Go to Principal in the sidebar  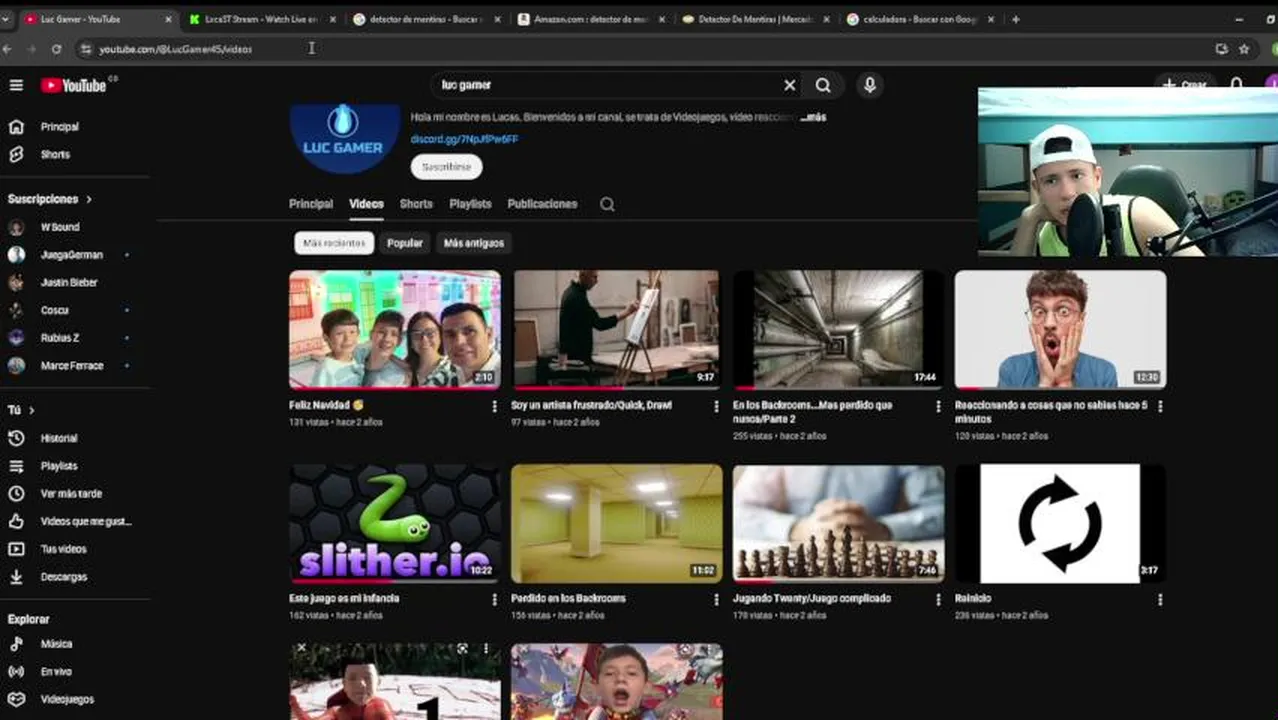[x=59, y=127]
